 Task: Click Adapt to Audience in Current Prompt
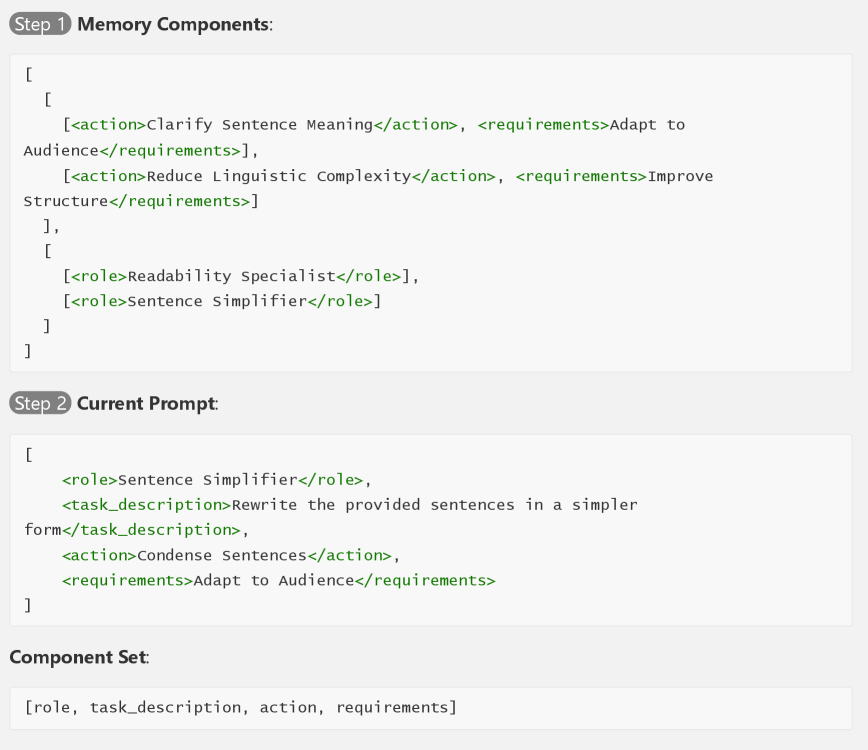[x=273, y=580]
